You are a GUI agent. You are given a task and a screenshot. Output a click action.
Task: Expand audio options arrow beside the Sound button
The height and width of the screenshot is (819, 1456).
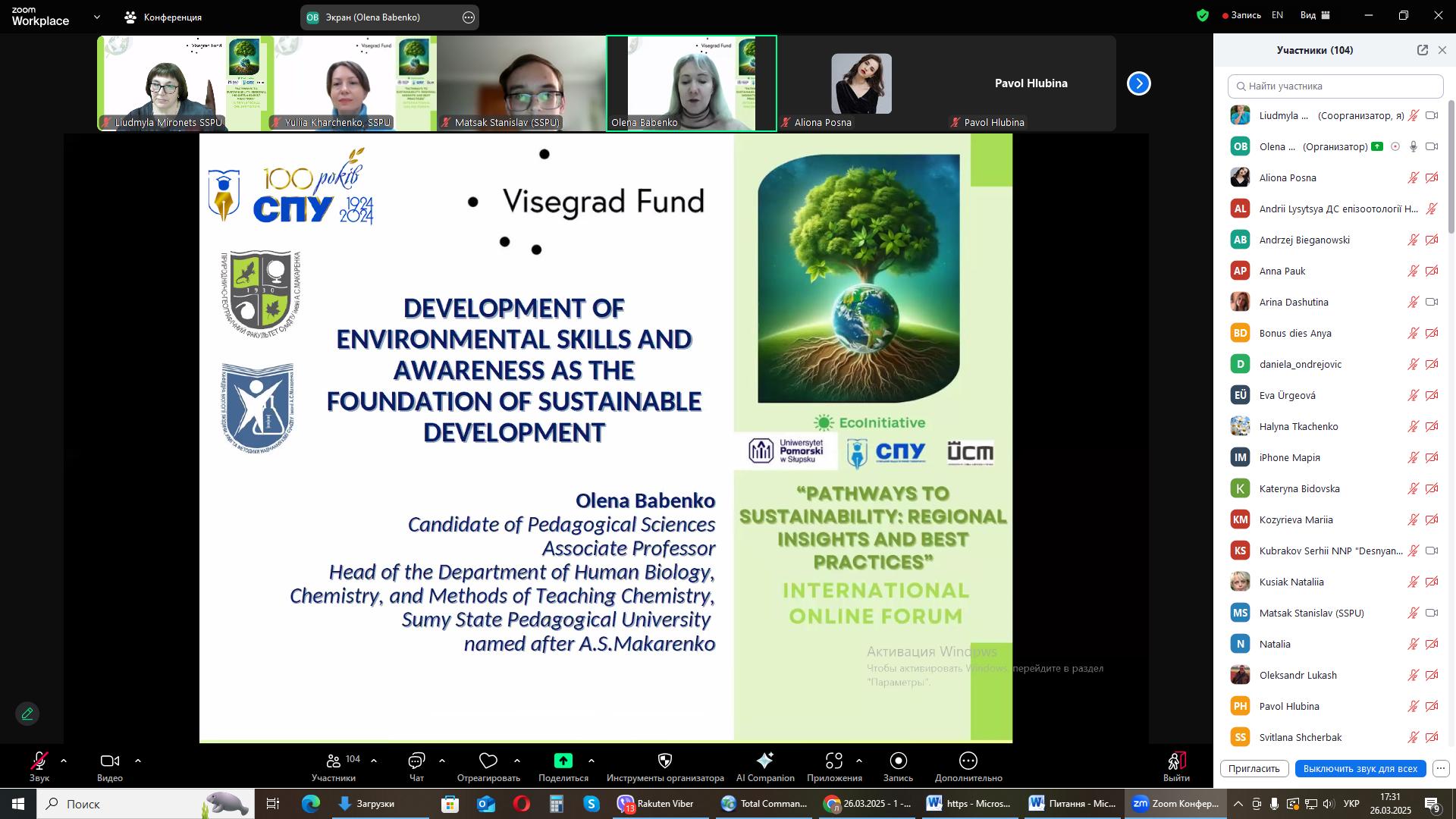pyautogui.click(x=64, y=761)
